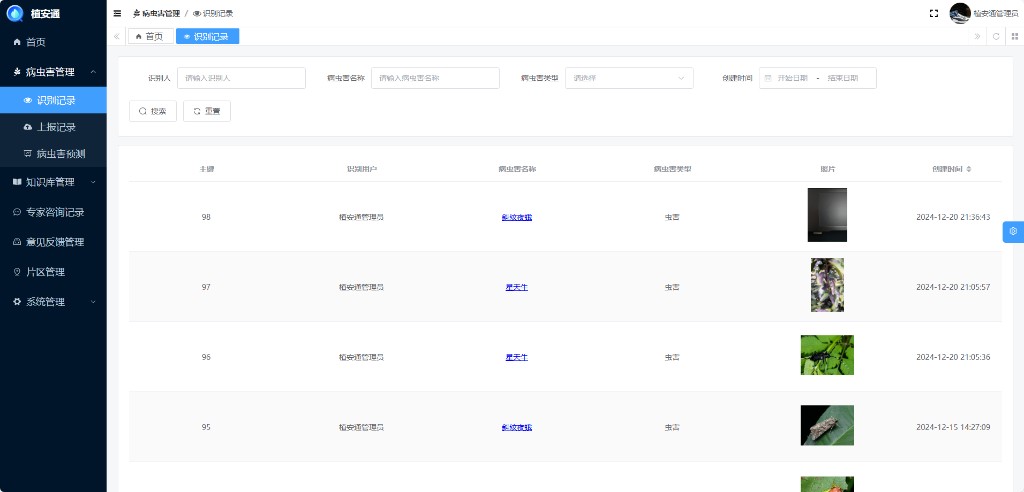The width and height of the screenshot is (1024, 492).
Task: Click the 图片 column header
Action: tap(827, 169)
